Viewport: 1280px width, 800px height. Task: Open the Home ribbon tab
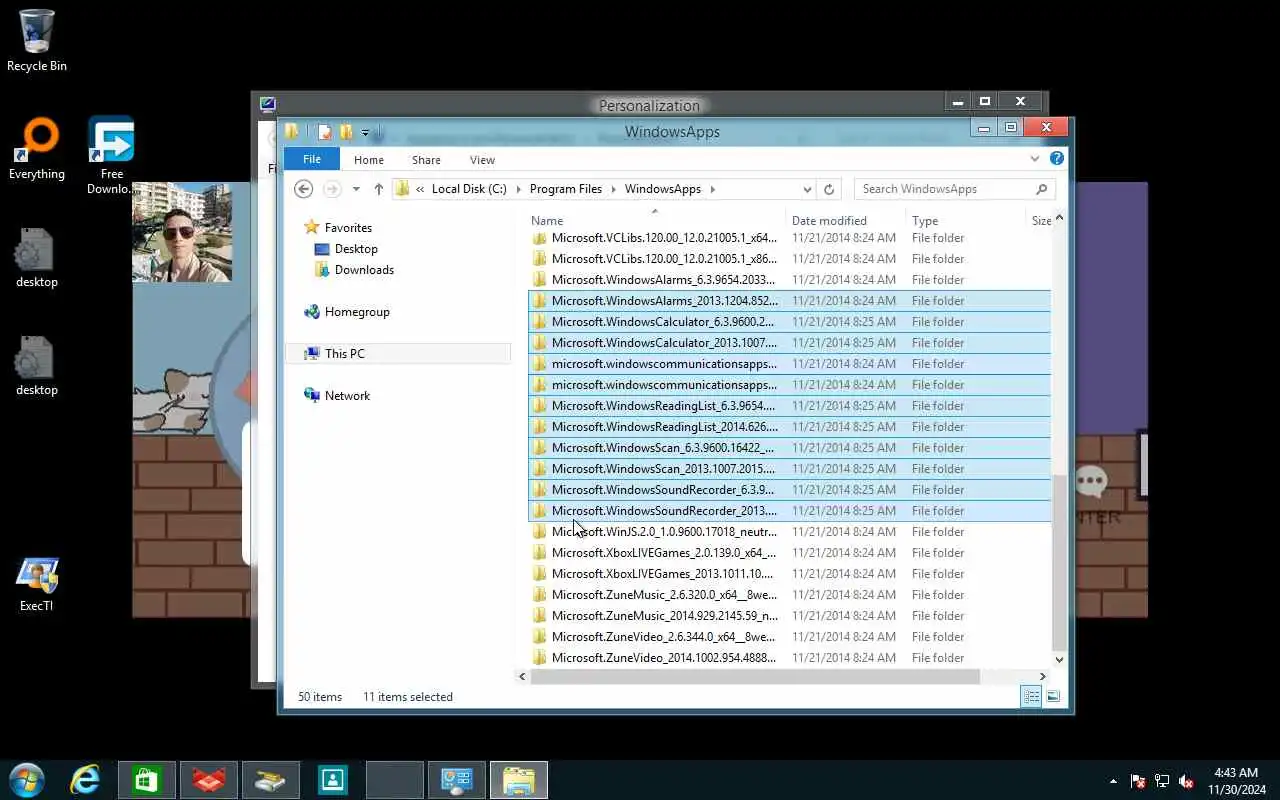pos(369,160)
